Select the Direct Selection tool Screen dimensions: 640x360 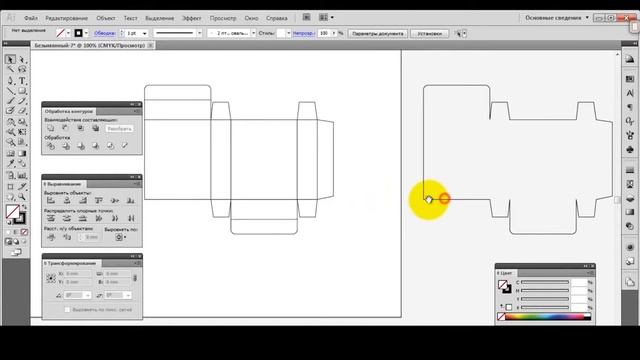point(22,60)
